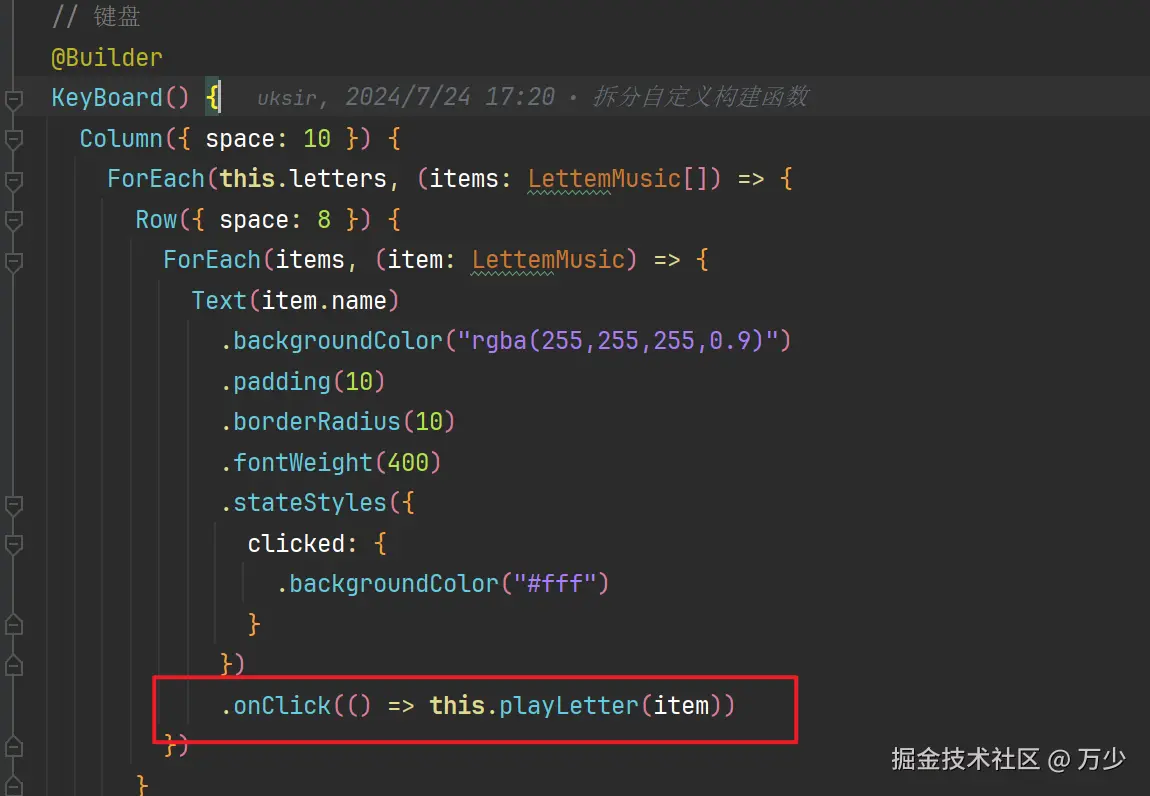The width and height of the screenshot is (1150, 796).
Task: Click the Text component name
Action: pos(219,300)
